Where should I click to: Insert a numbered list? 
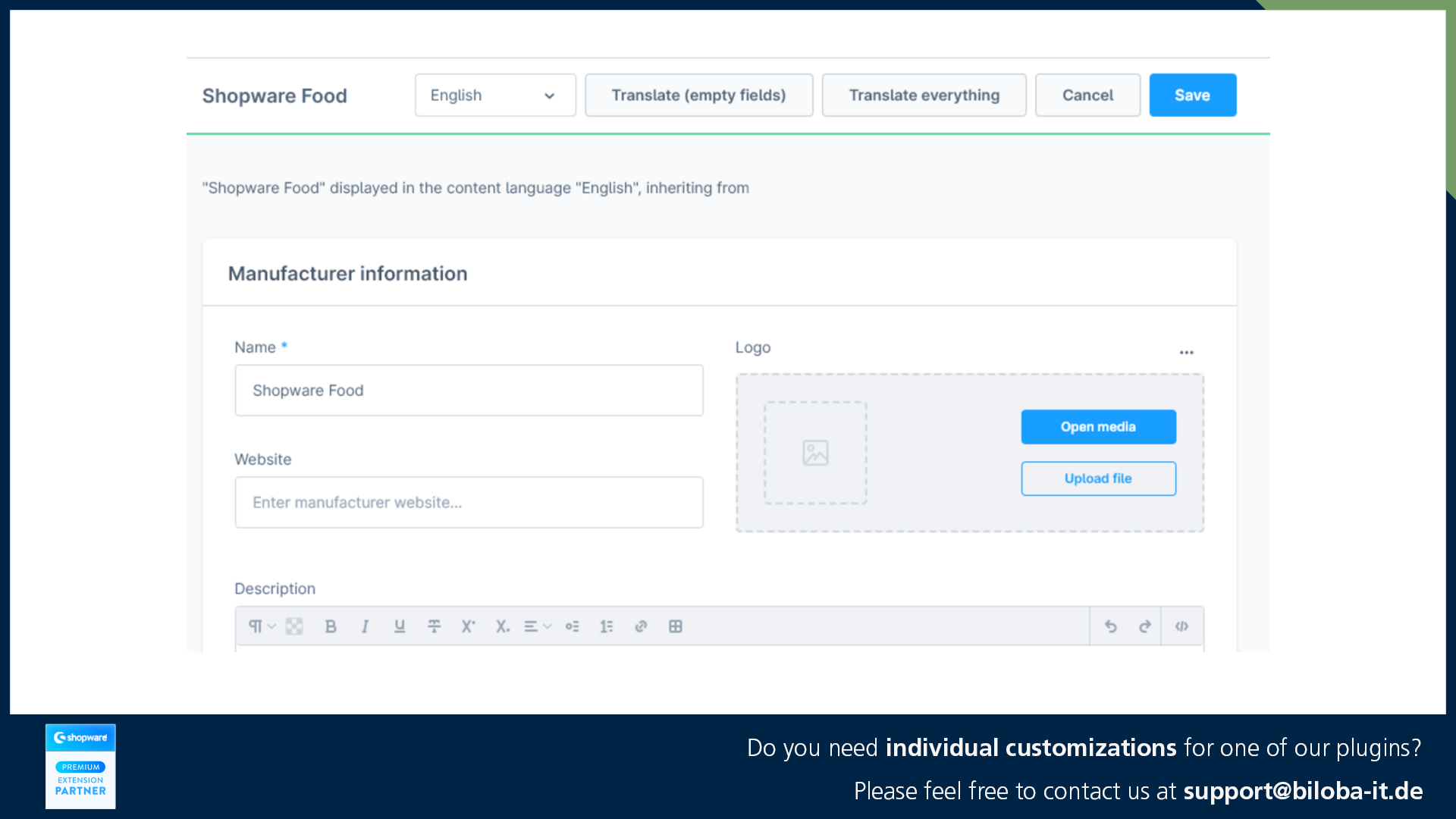(x=607, y=626)
